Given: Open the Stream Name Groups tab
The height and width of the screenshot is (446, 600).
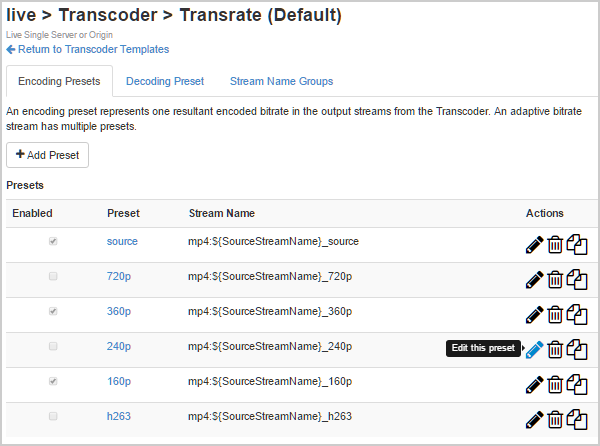Looking at the screenshot, I should pyautogui.click(x=281, y=81).
